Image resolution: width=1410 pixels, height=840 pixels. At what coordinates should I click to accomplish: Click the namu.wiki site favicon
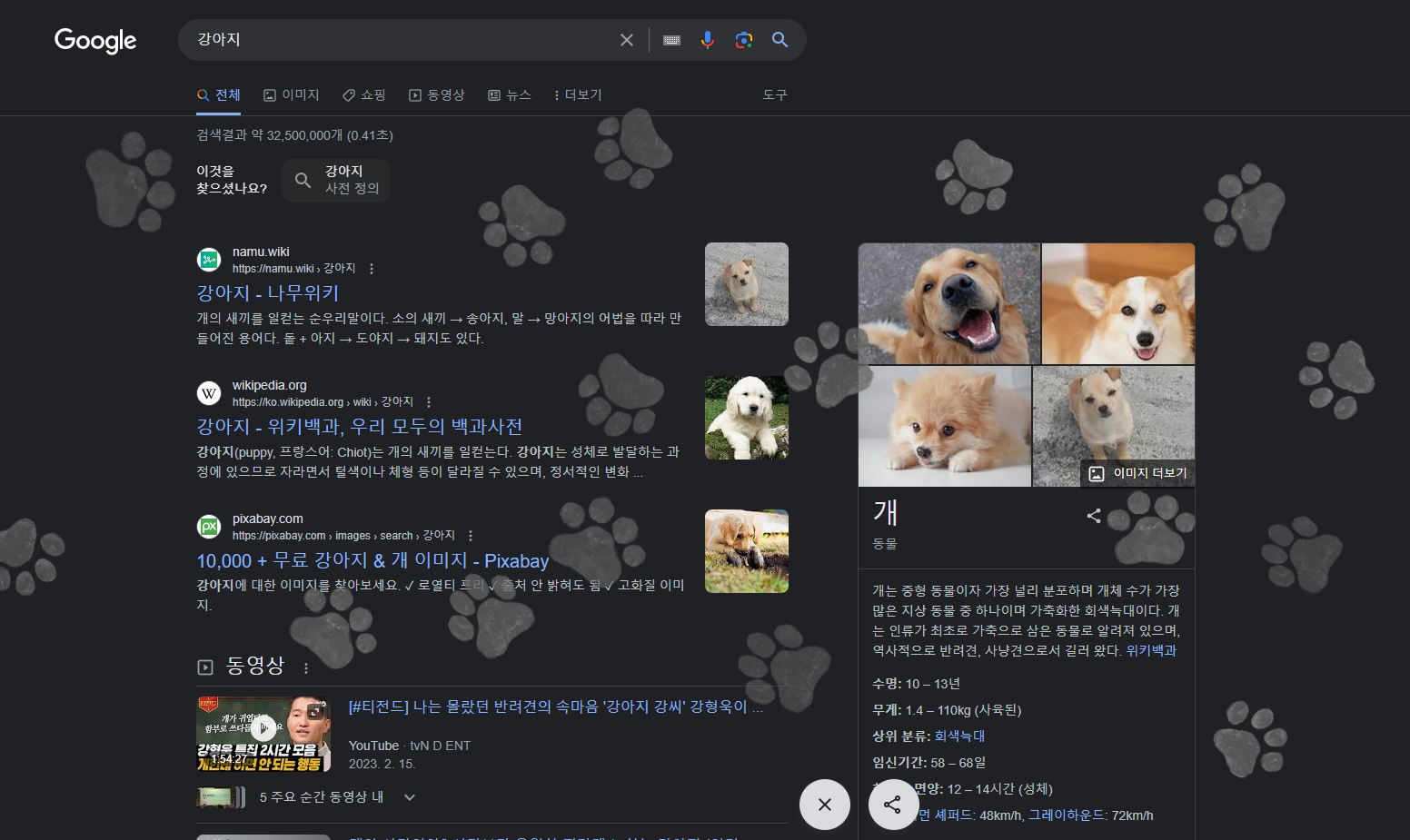tap(209, 260)
